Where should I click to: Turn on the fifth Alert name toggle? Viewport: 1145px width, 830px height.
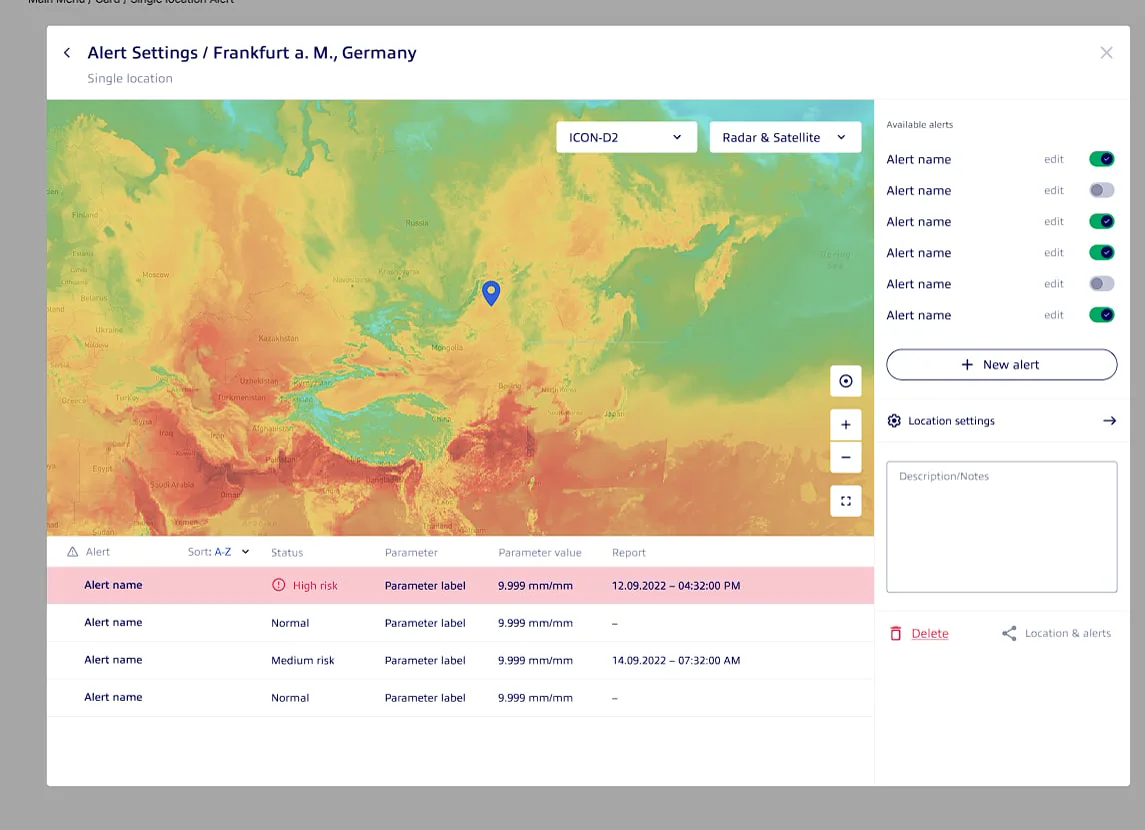pos(1101,284)
